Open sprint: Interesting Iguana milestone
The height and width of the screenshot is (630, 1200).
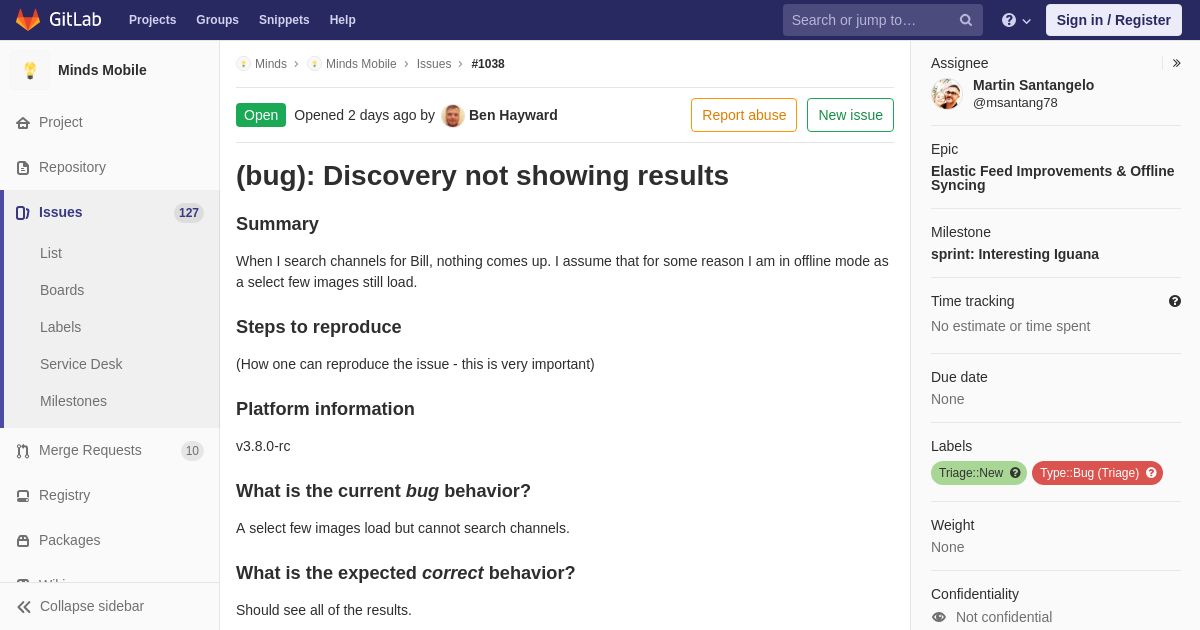(1015, 254)
